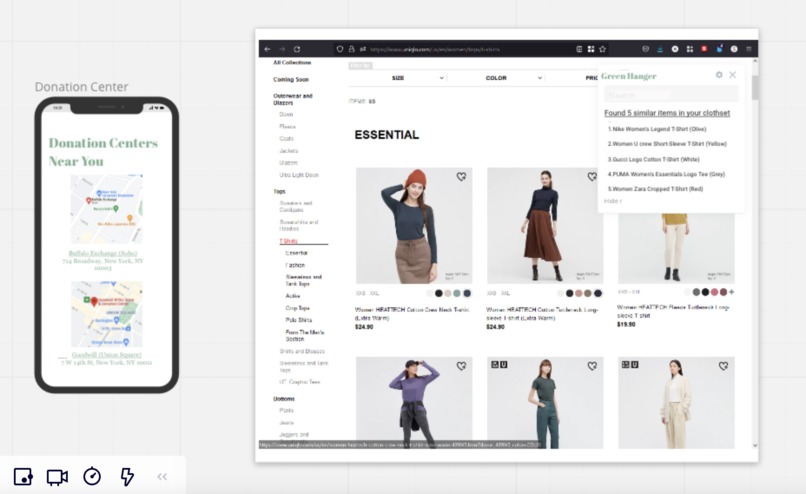
Task: Select Fashion under T-Shirts
Action: click(x=295, y=265)
